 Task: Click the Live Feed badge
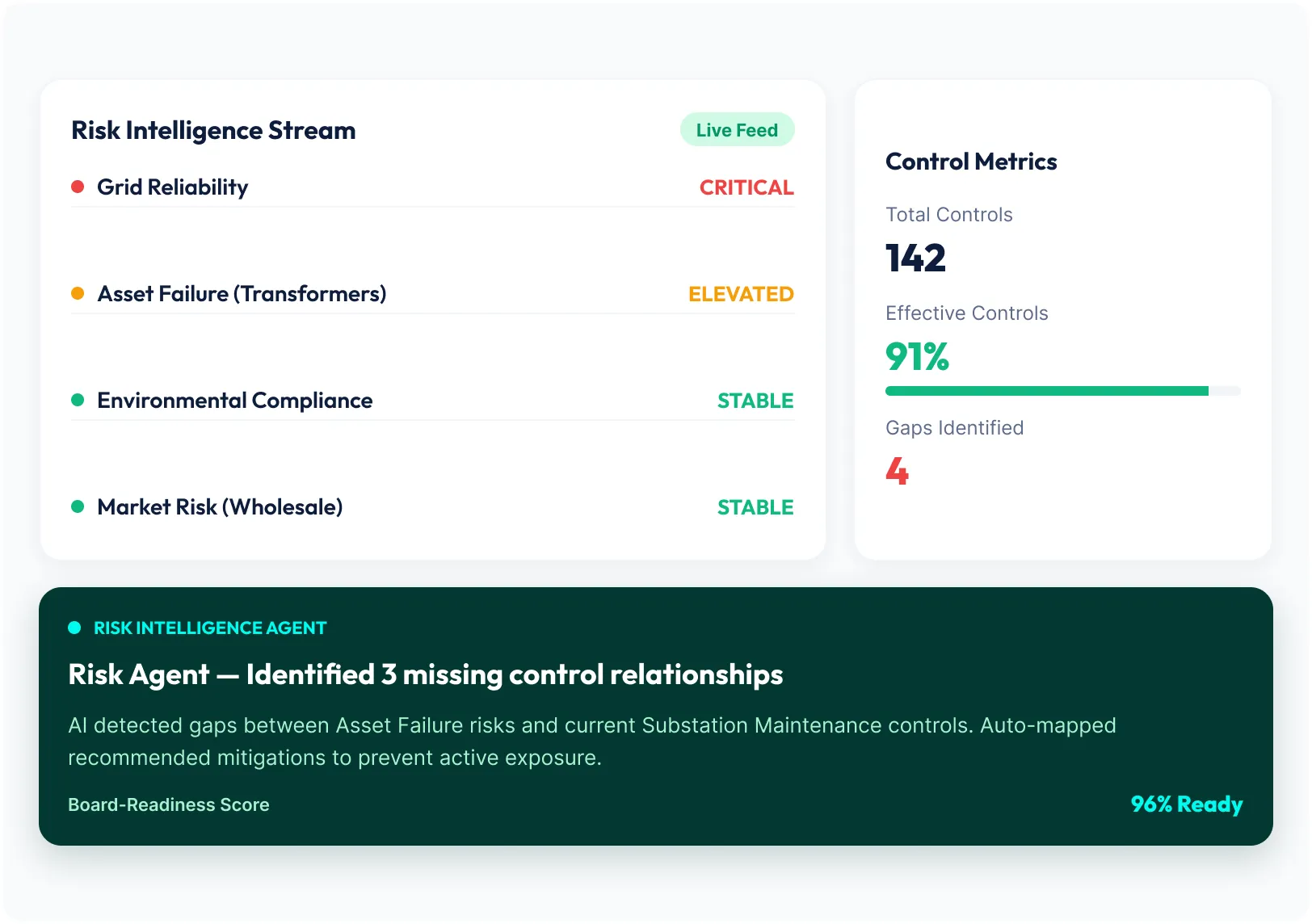tap(737, 130)
